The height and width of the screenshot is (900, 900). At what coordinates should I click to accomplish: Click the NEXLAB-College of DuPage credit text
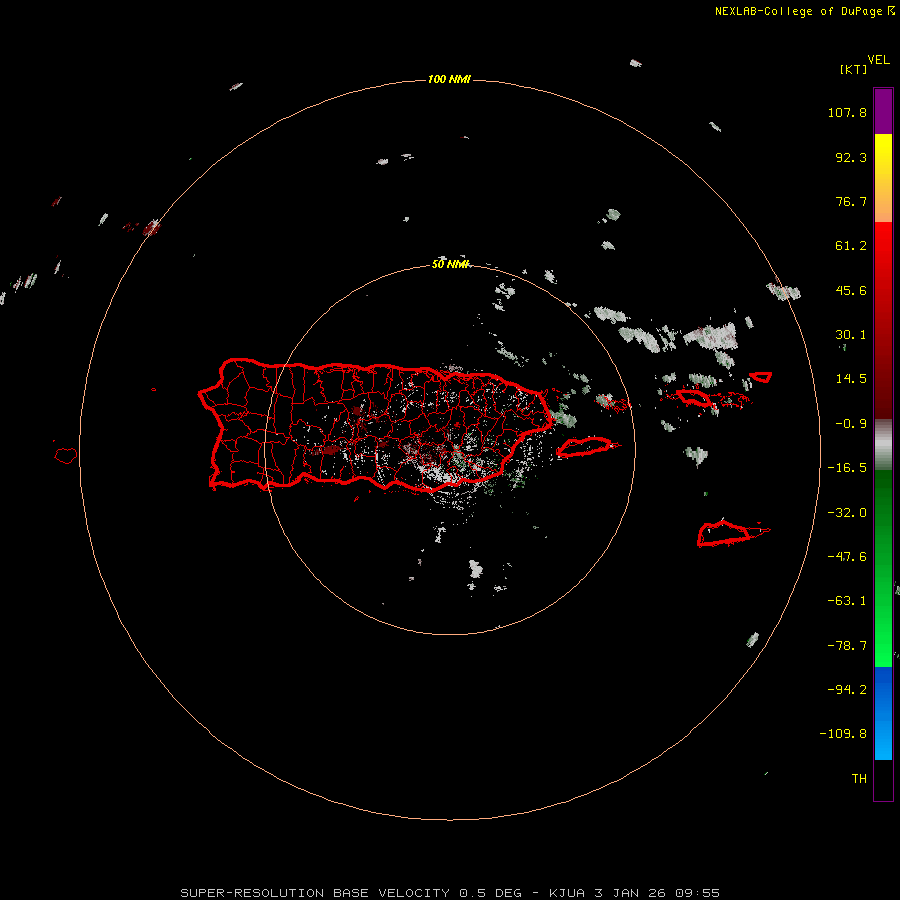coord(805,11)
